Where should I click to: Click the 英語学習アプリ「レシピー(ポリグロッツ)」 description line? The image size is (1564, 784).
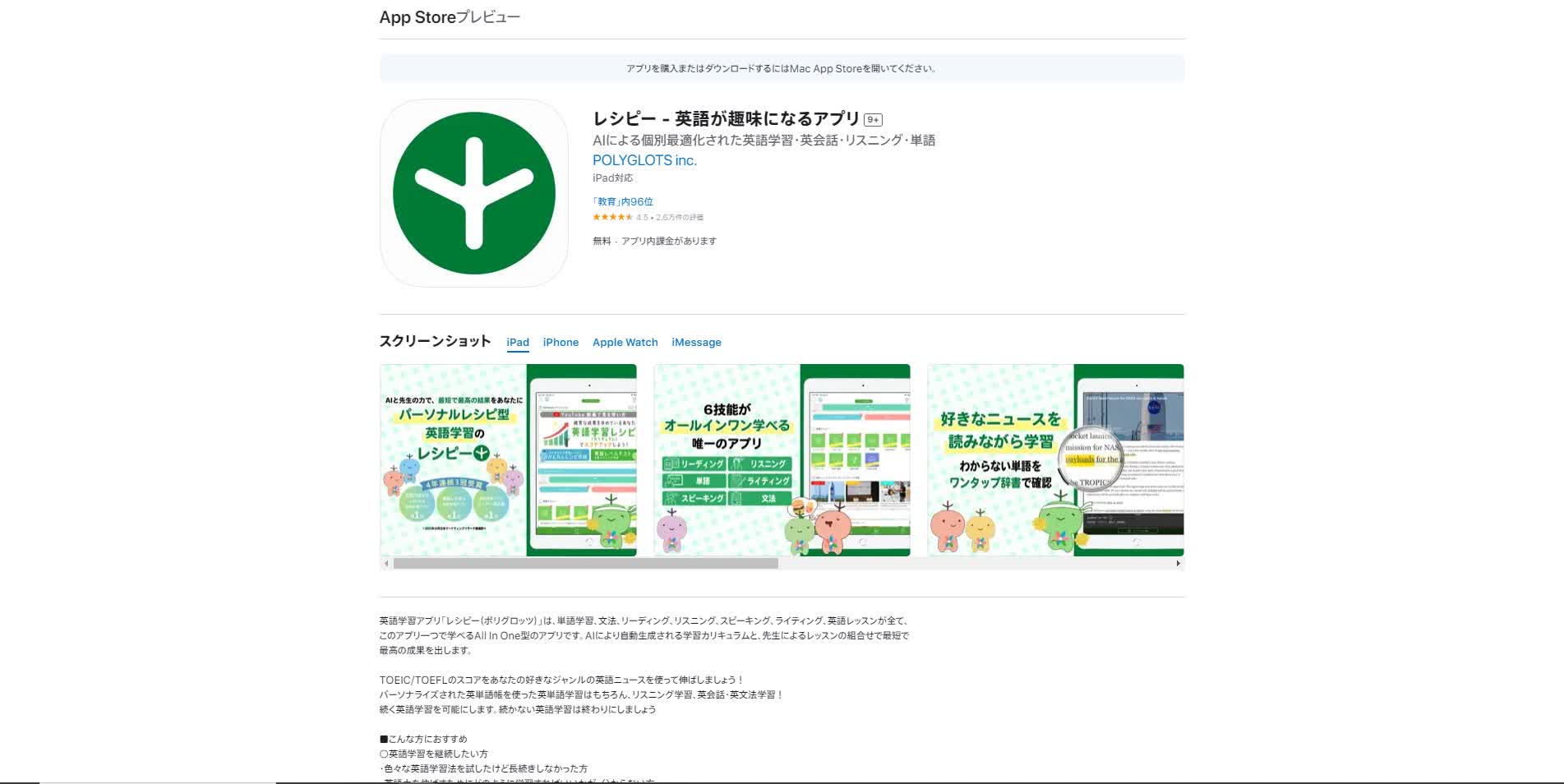tap(644, 620)
